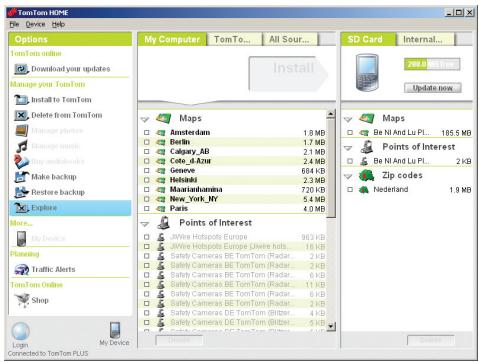Open the Device menu
Image resolution: width=479 pixels, height=362 pixels.
[x=35, y=24]
